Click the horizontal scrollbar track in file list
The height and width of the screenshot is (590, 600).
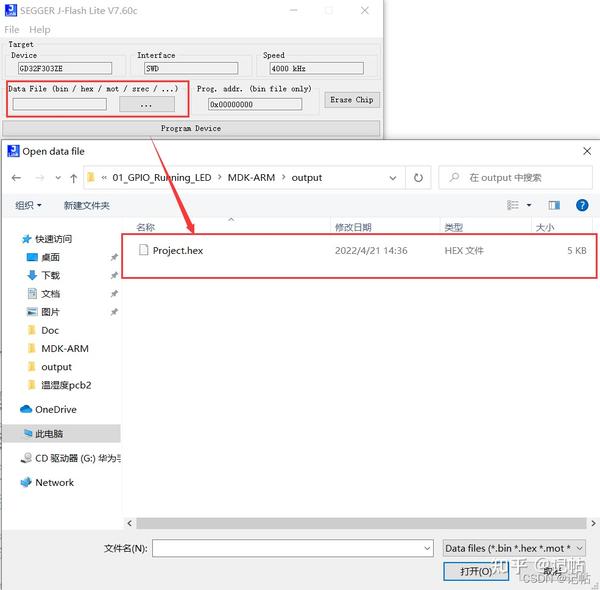[361, 523]
